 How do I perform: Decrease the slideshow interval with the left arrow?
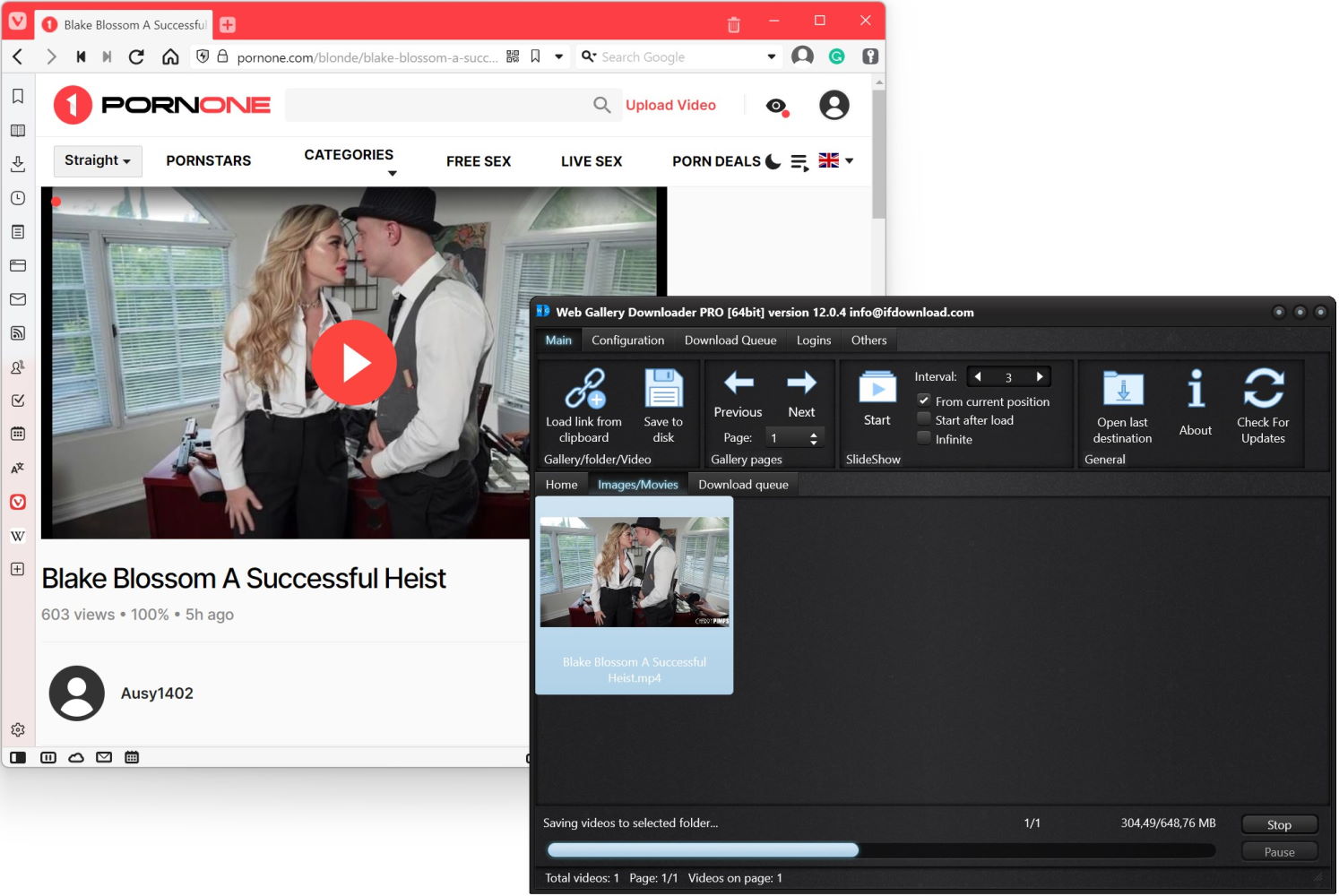pos(978,377)
